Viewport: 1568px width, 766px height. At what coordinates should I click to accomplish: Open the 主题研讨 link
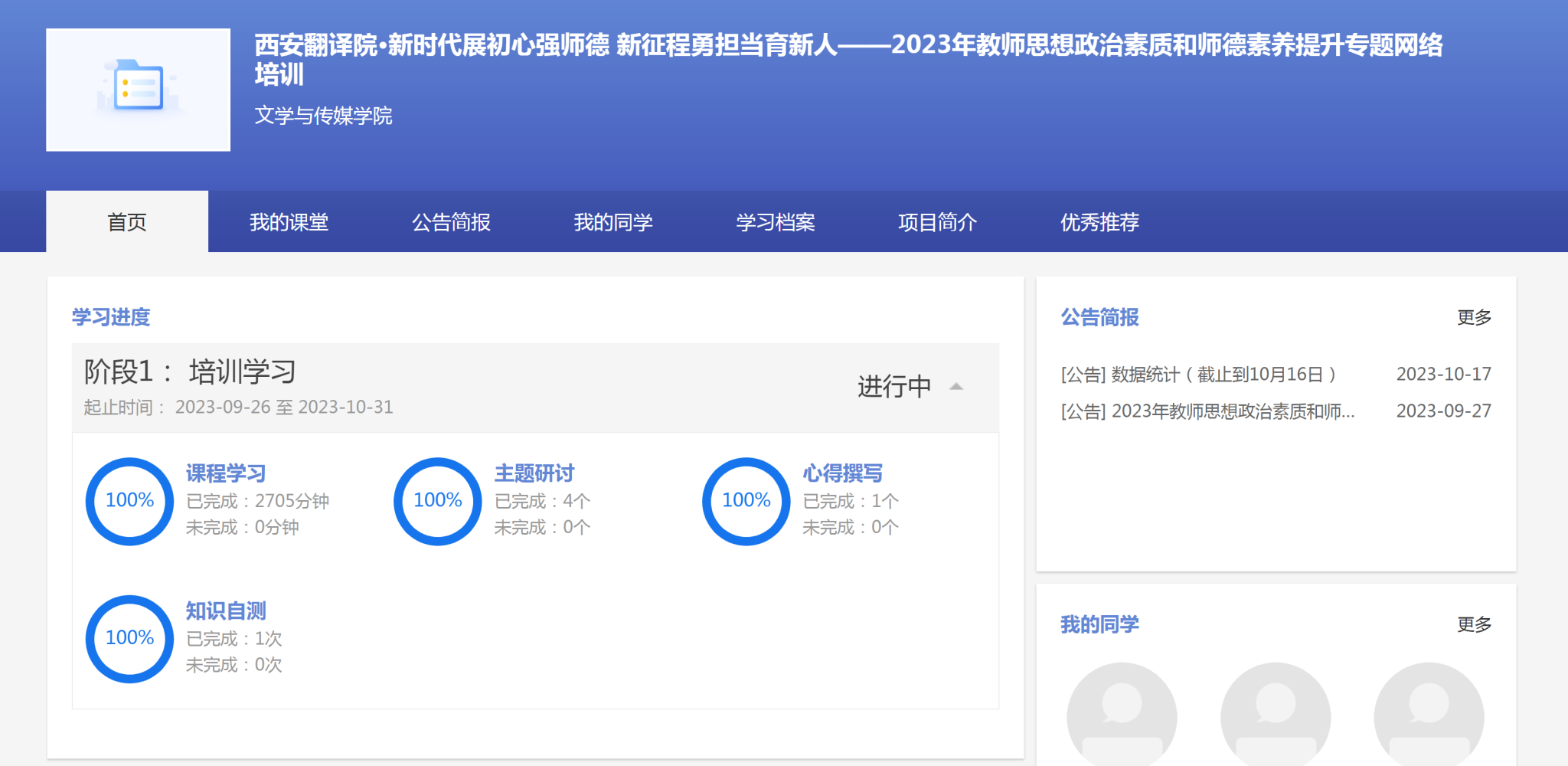[x=534, y=473]
